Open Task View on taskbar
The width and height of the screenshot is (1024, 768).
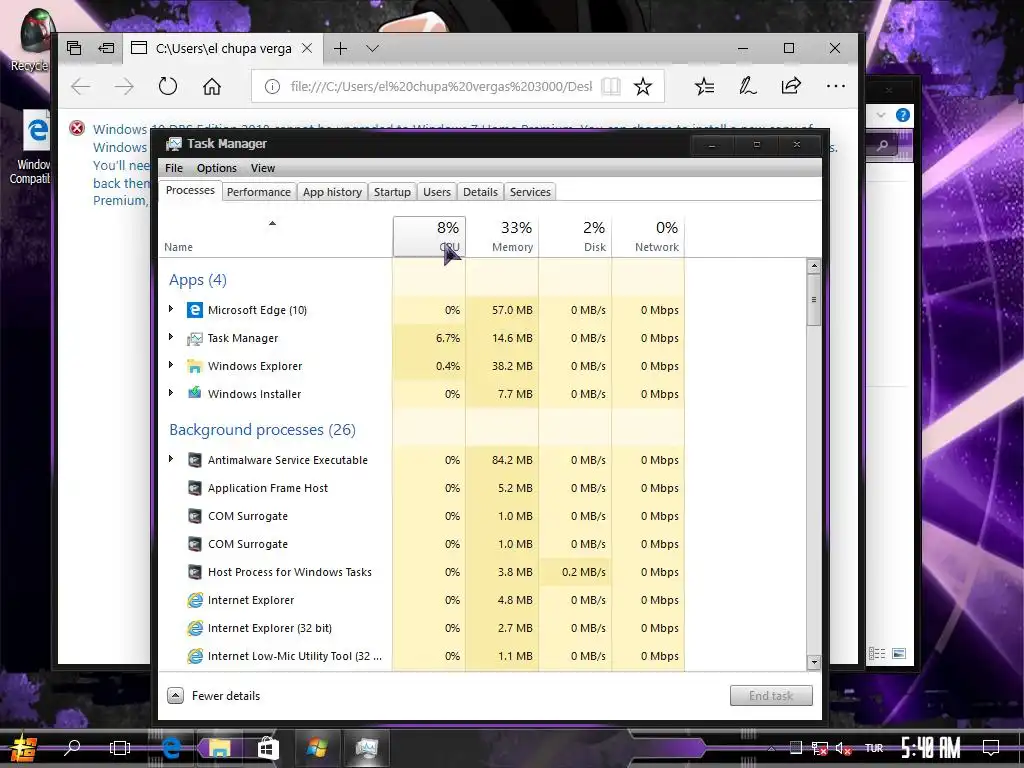tap(120, 748)
